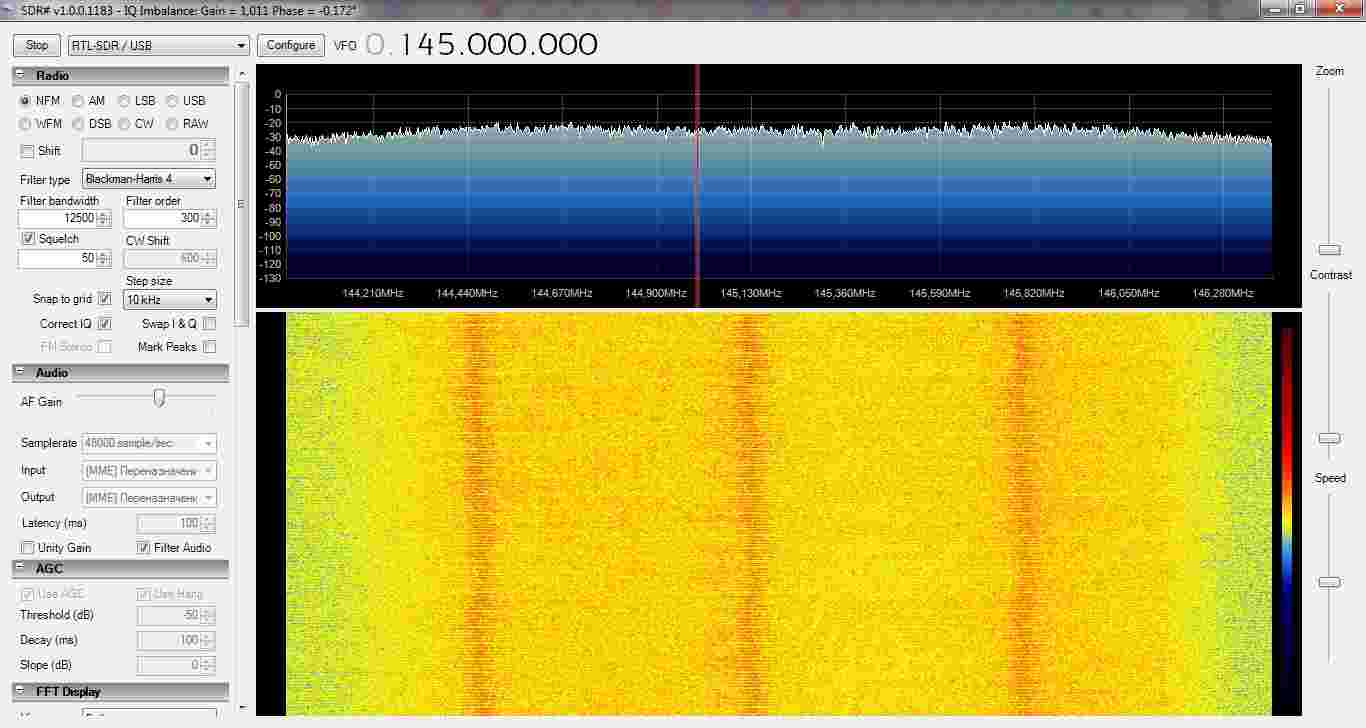
Task: Click the 144,670MHz label on spectrum axis
Action: (x=562, y=294)
